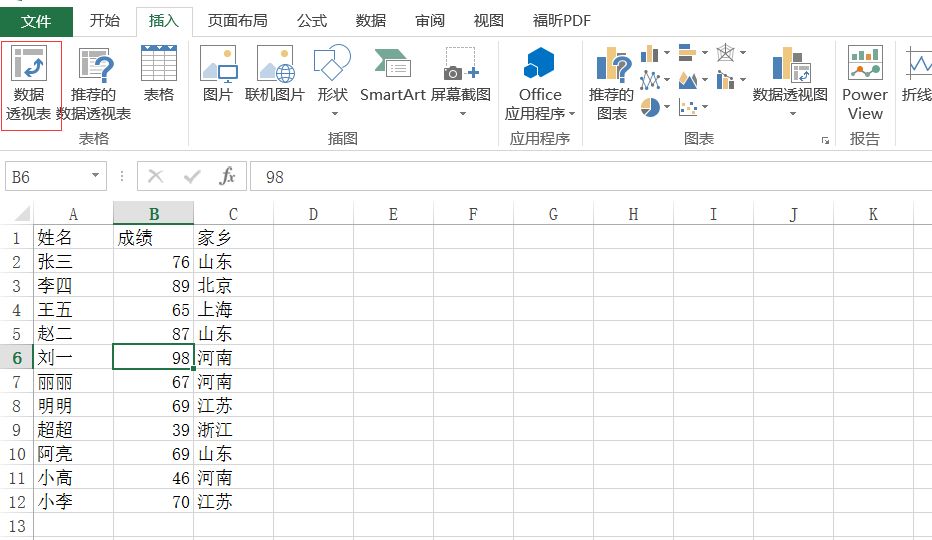Open 推荐的数据透视表 recommended pivot tables
The height and width of the screenshot is (540, 932).
94,83
